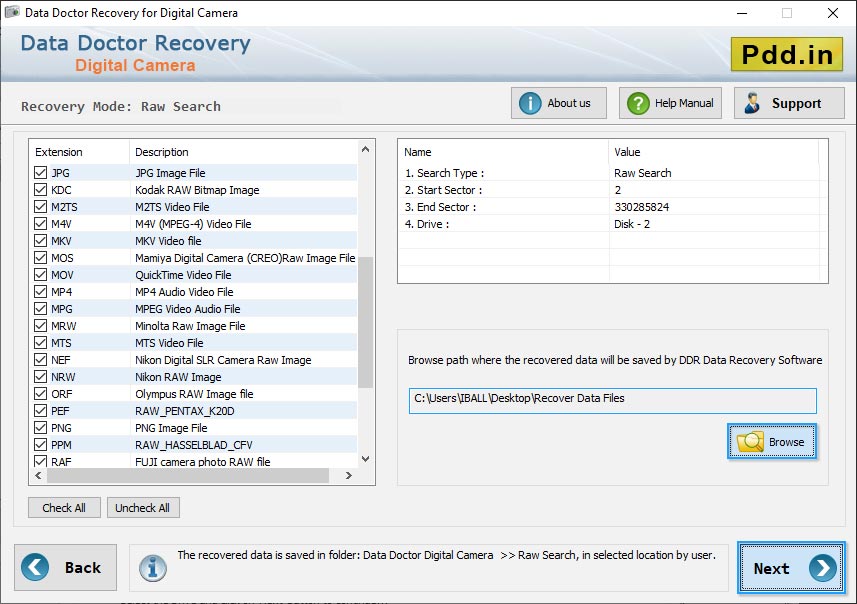Click the Extension column header
Viewport: 857px width, 604px height.
pyautogui.click(x=79, y=152)
